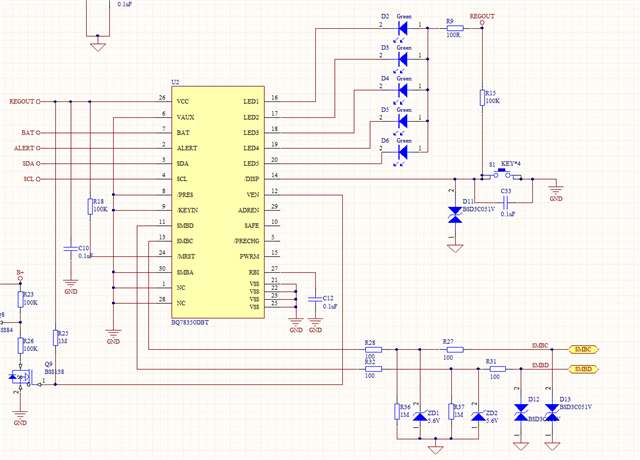Click the VEN pin label
Viewport: 640px width, 460px height.
click(x=253, y=195)
